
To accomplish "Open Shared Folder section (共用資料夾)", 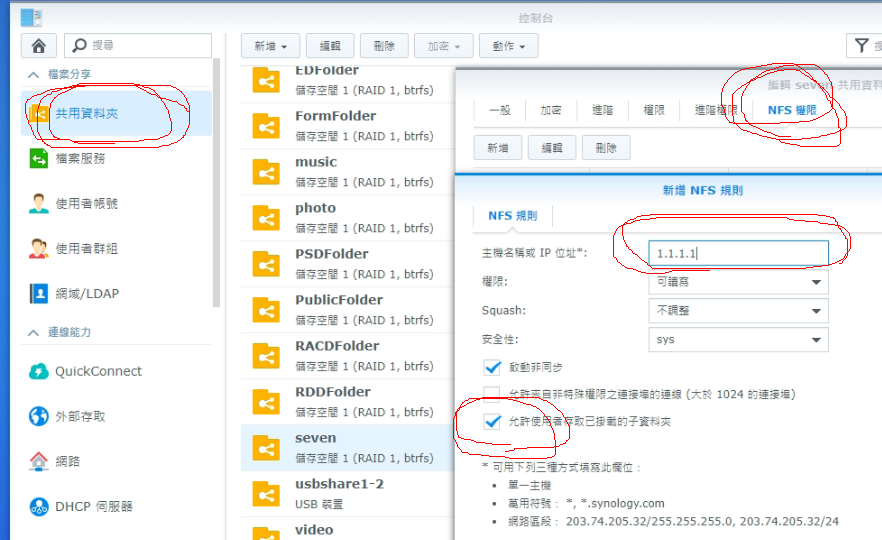I will (x=116, y=113).
